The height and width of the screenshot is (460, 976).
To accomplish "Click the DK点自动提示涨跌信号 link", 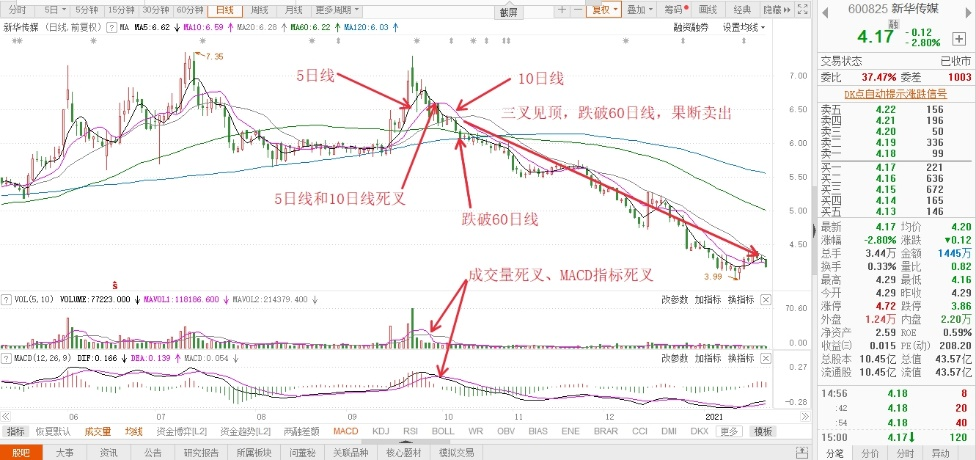I will [x=894, y=92].
